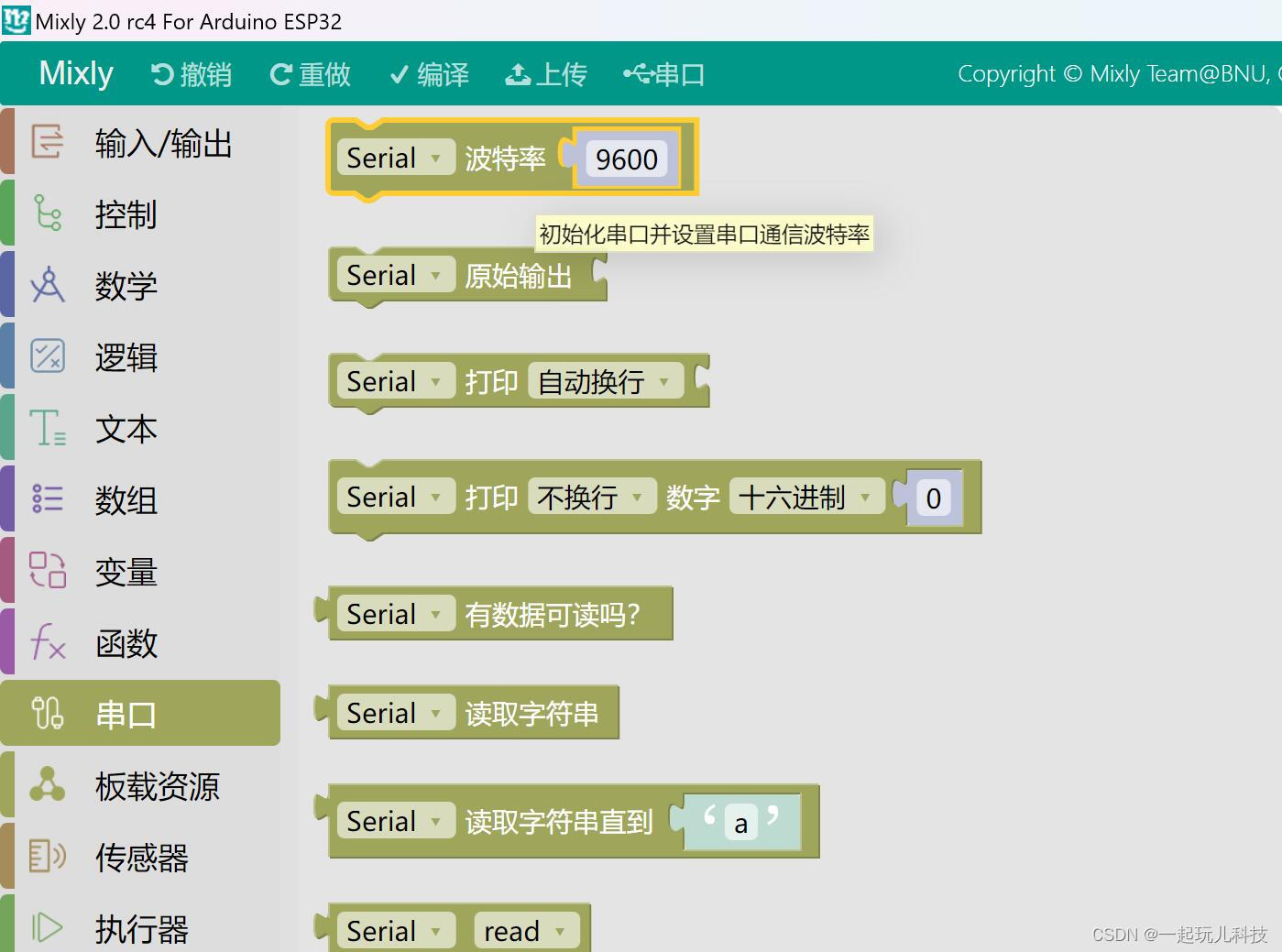1282x952 pixels.
Task: Click the 数字 label in print block
Action: coord(693,498)
